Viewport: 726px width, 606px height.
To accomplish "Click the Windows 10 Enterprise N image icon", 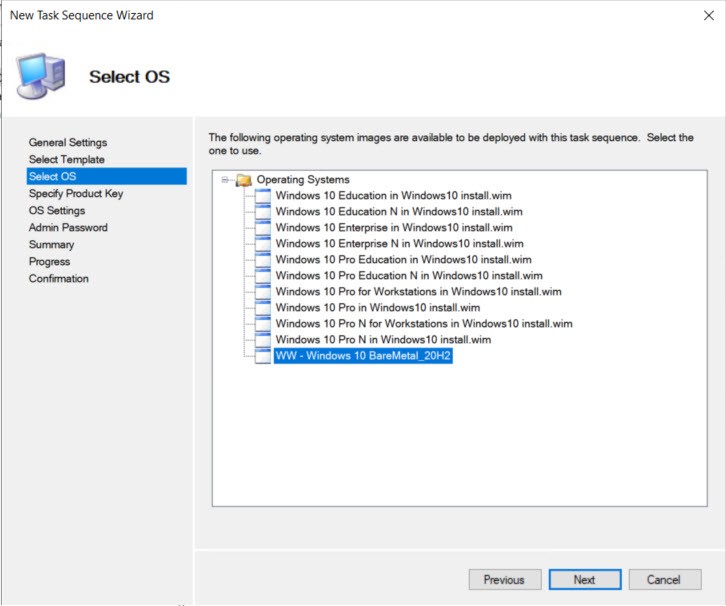I will [263, 244].
